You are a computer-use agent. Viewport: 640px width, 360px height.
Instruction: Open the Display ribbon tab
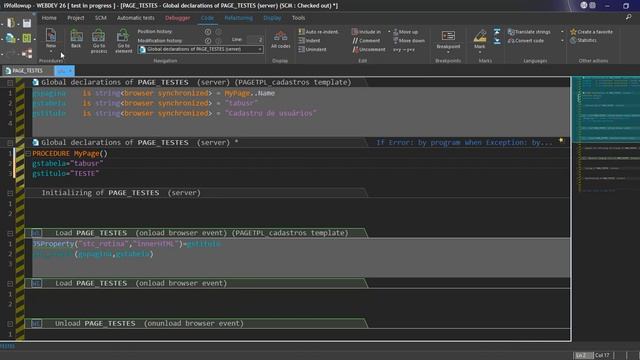272,18
